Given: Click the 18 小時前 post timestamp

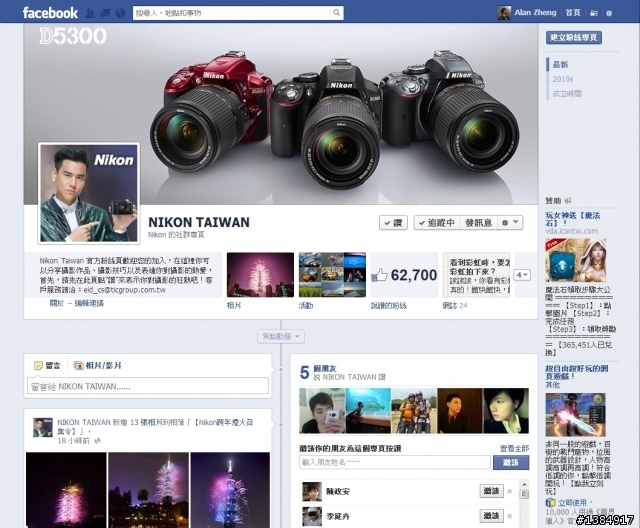Looking at the screenshot, I should pos(73,441).
